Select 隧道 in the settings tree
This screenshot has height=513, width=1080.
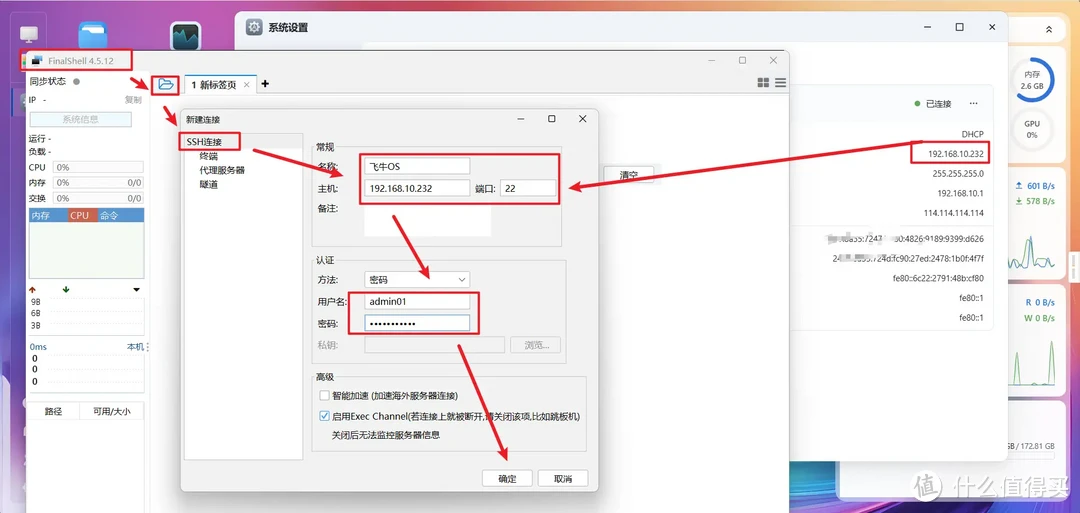tap(209, 185)
